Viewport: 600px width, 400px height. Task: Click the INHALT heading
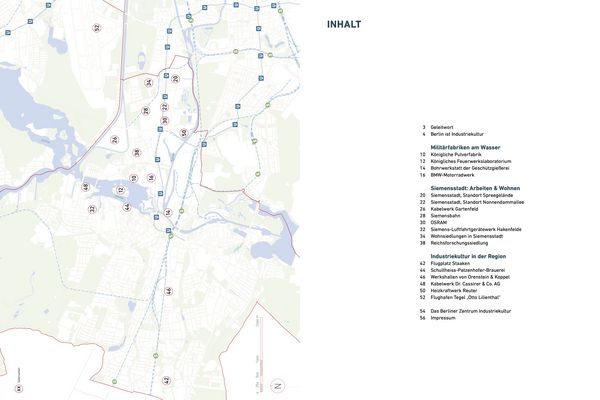[x=344, y=24]
